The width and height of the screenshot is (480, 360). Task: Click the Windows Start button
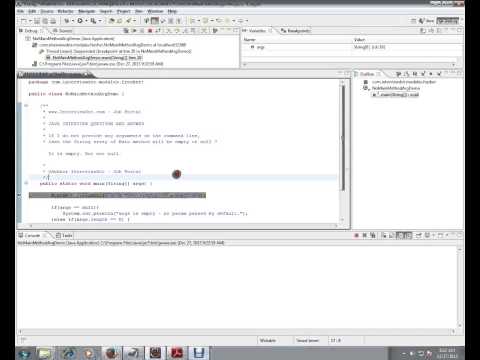pyautogui.click(x=24, y=353)
